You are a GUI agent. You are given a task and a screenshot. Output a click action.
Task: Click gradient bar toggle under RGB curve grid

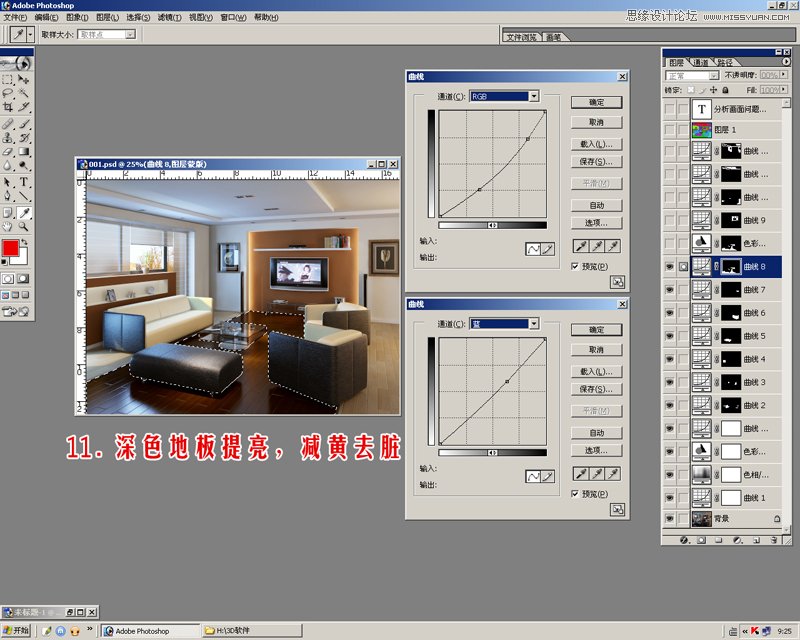tap(492, 225)
